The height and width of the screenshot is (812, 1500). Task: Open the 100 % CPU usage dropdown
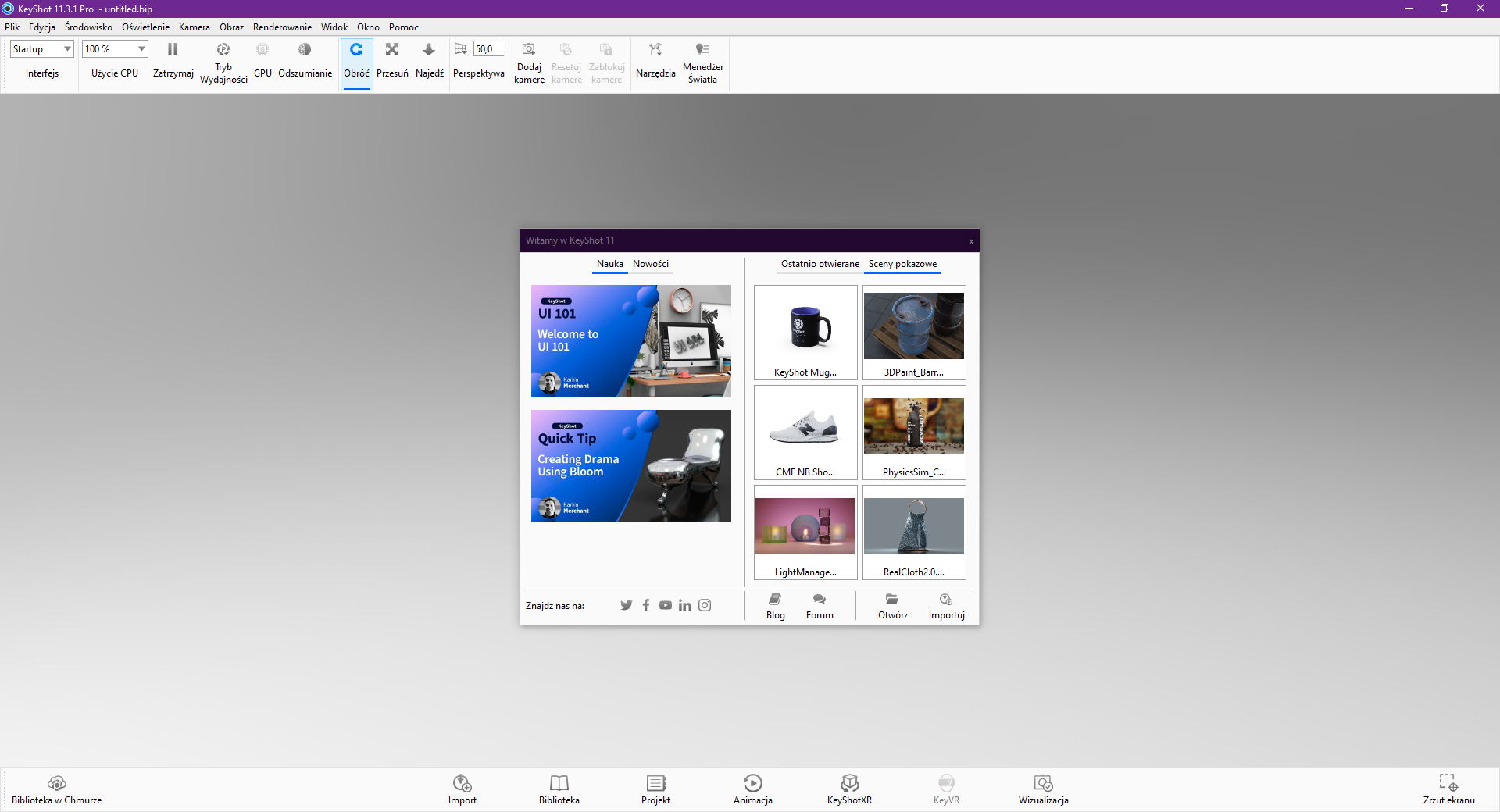[115, 49]
